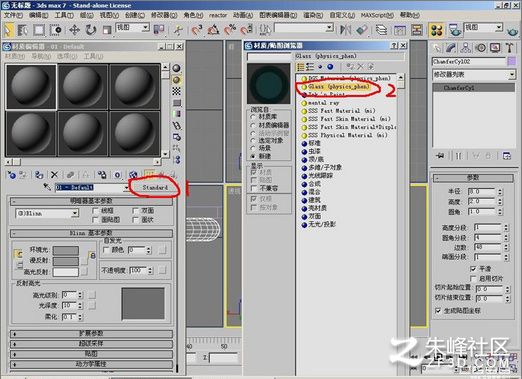The image size is (522, 379).
Task: Open the 修改器列表 modifier list dropdown
Action: pyautogui.click(x=474, y=75)
